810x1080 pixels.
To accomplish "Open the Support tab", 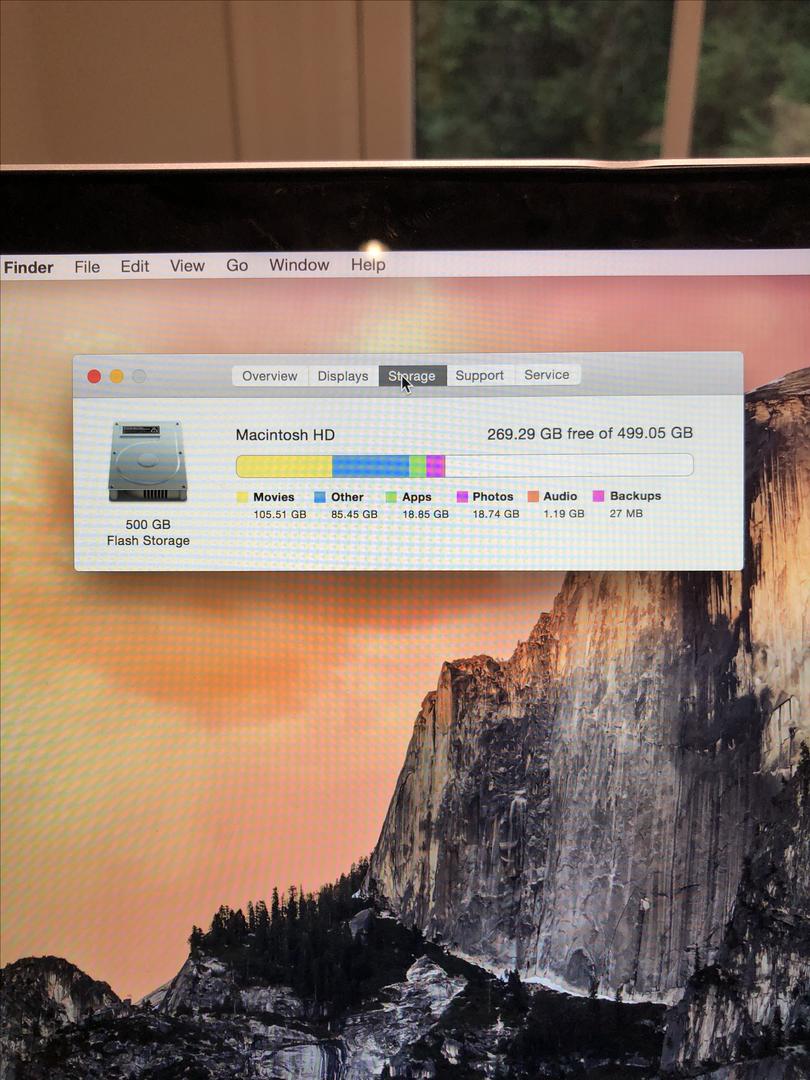I will (x=479, y=375).
